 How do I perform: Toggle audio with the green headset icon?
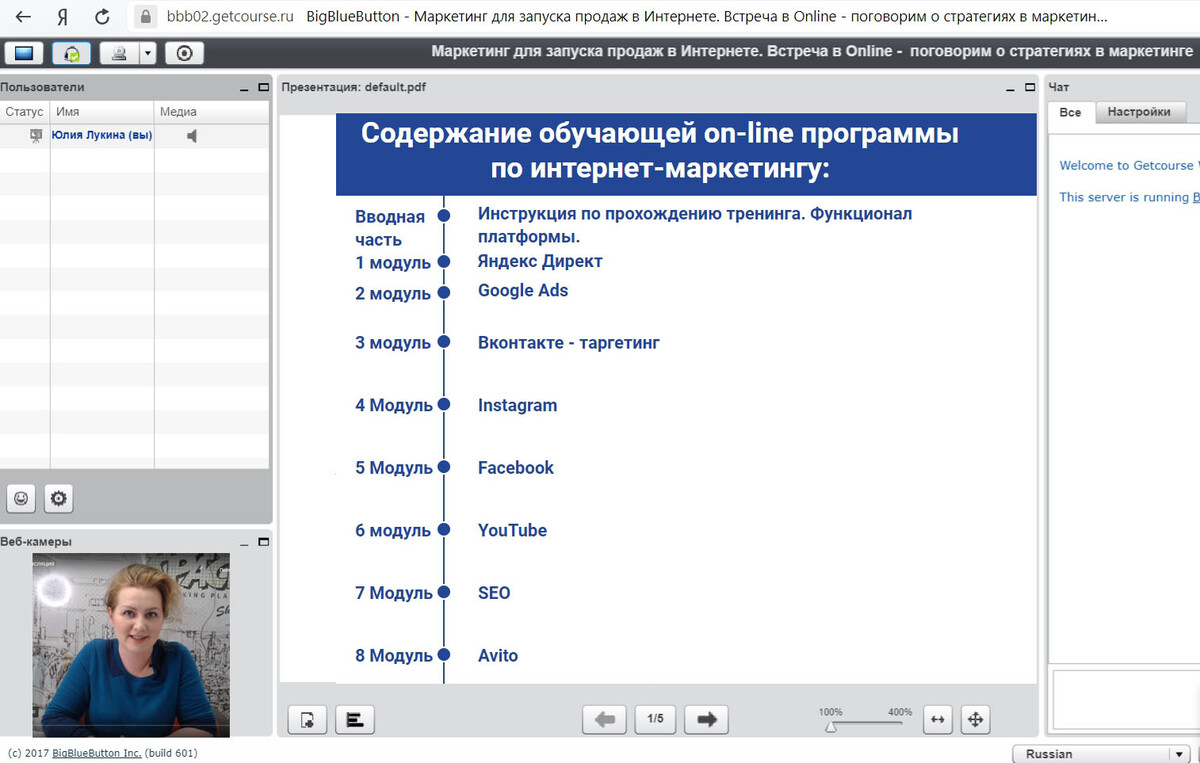[x=72, y=53]
